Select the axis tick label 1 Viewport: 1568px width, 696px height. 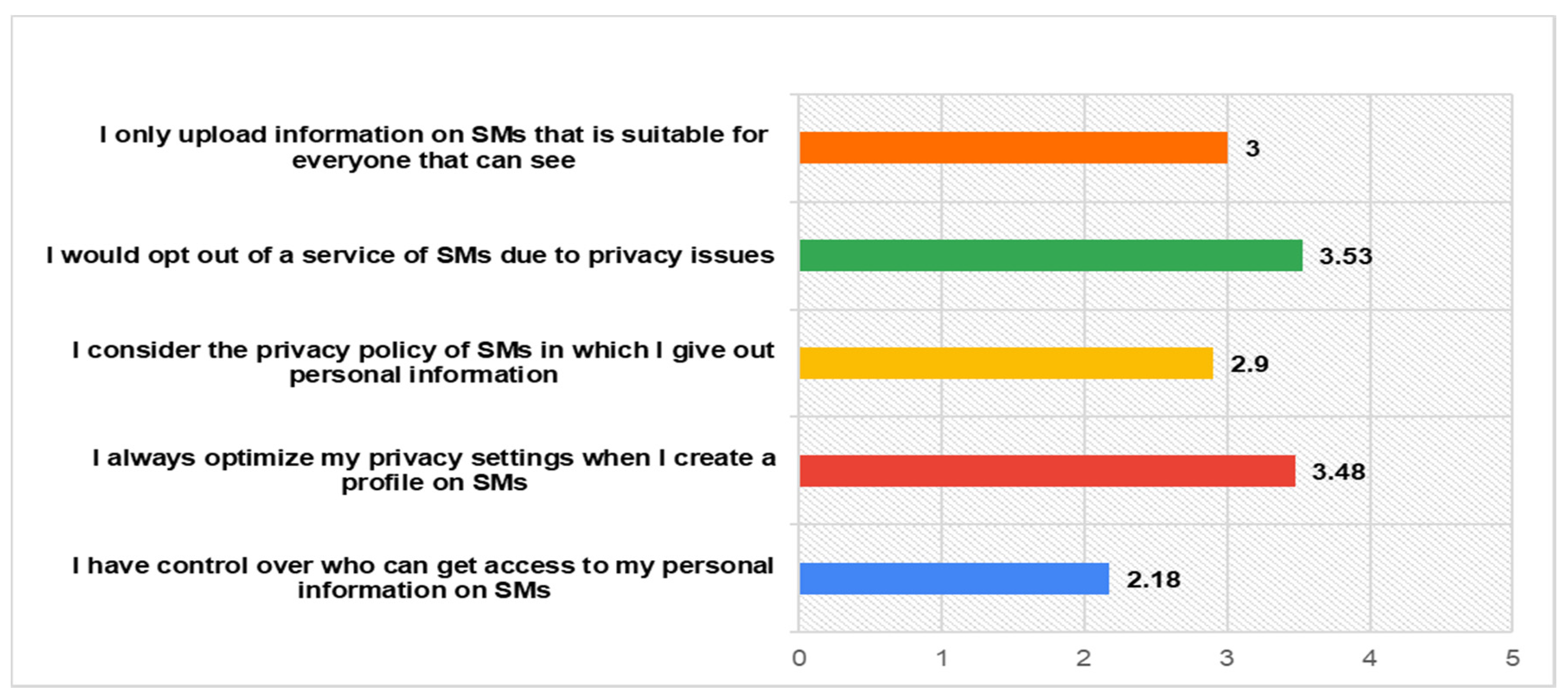tap(942, 658)
